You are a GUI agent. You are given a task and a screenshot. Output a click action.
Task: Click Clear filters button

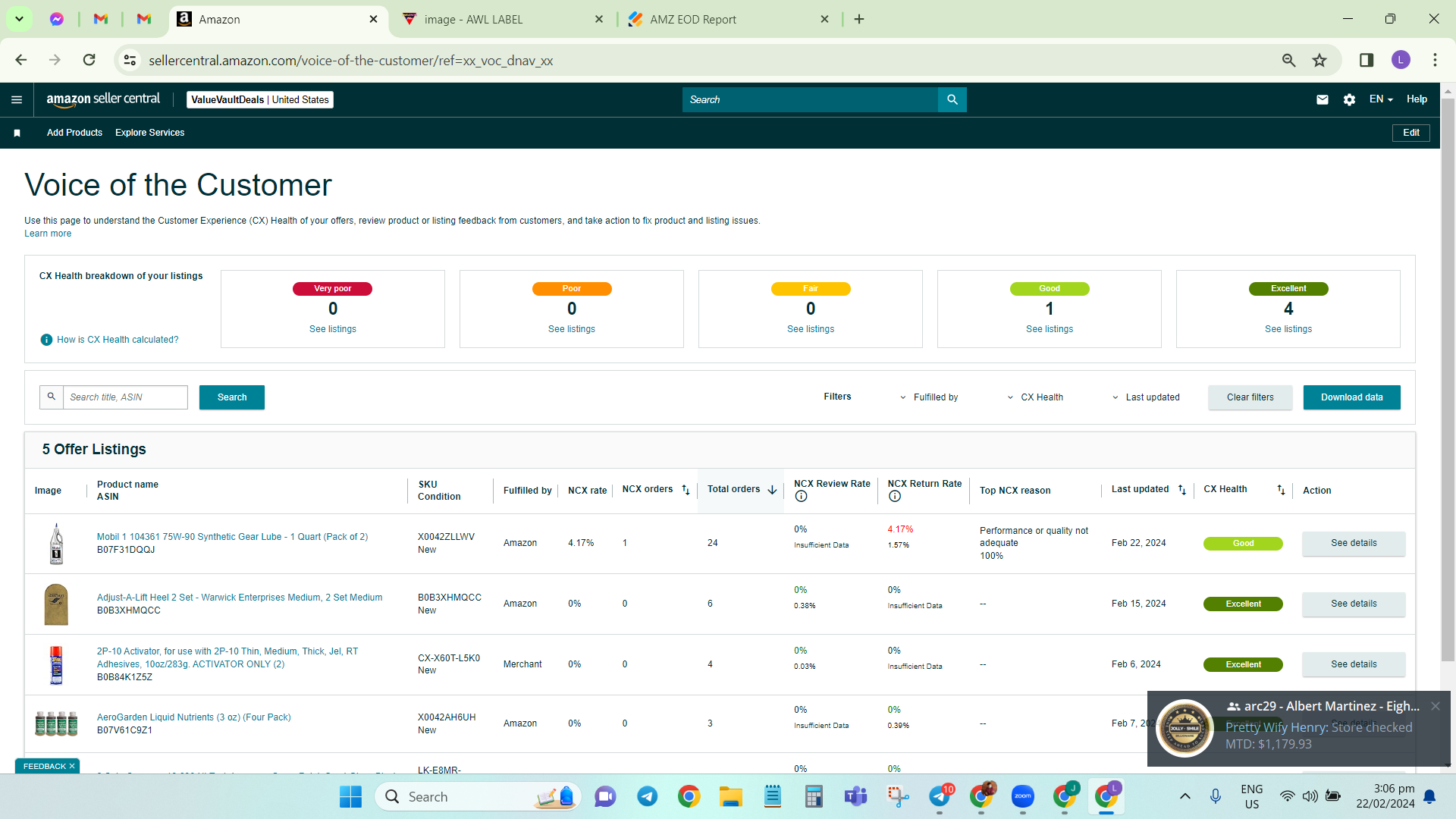coord(1250,397)
